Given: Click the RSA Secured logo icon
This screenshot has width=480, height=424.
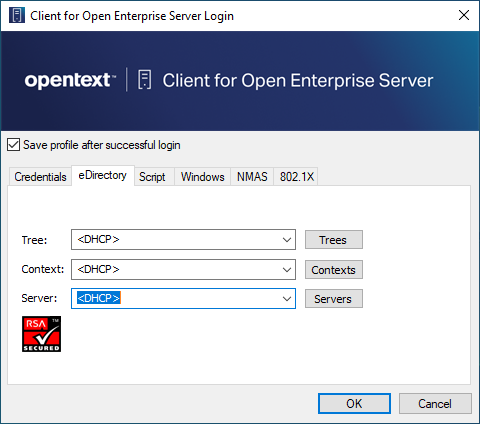Looking at the screenshot, I should click(x=41, y=334).
